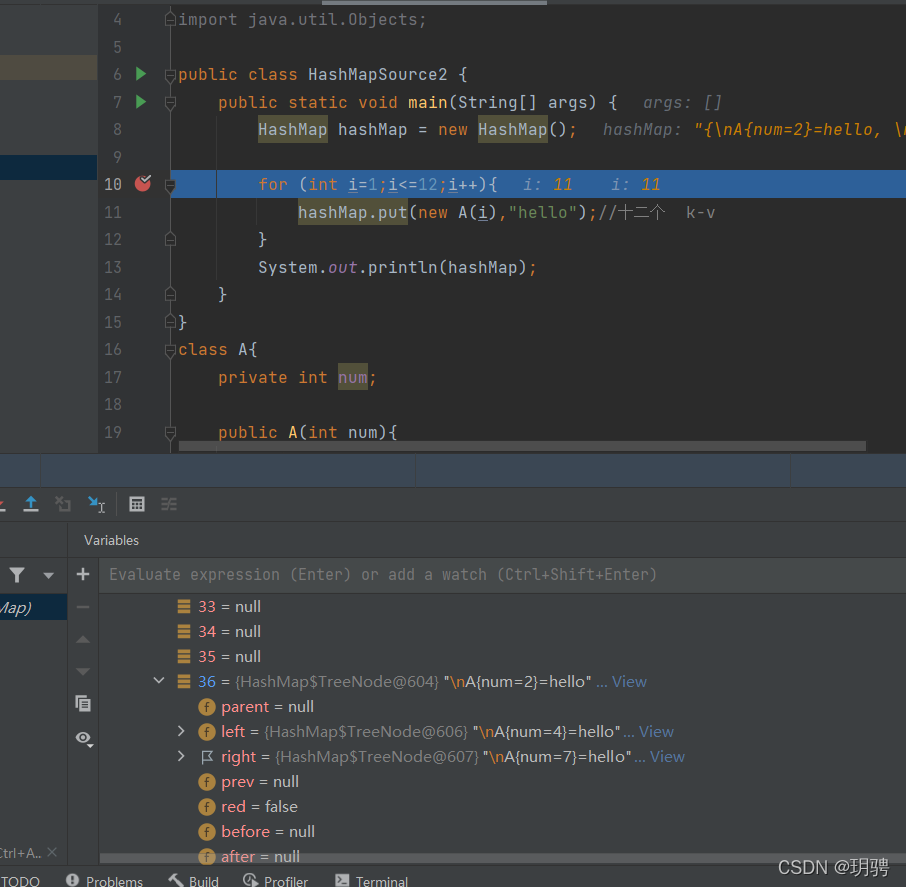
Task: Click the num field on line 17
Action: (x=352, y=377)
